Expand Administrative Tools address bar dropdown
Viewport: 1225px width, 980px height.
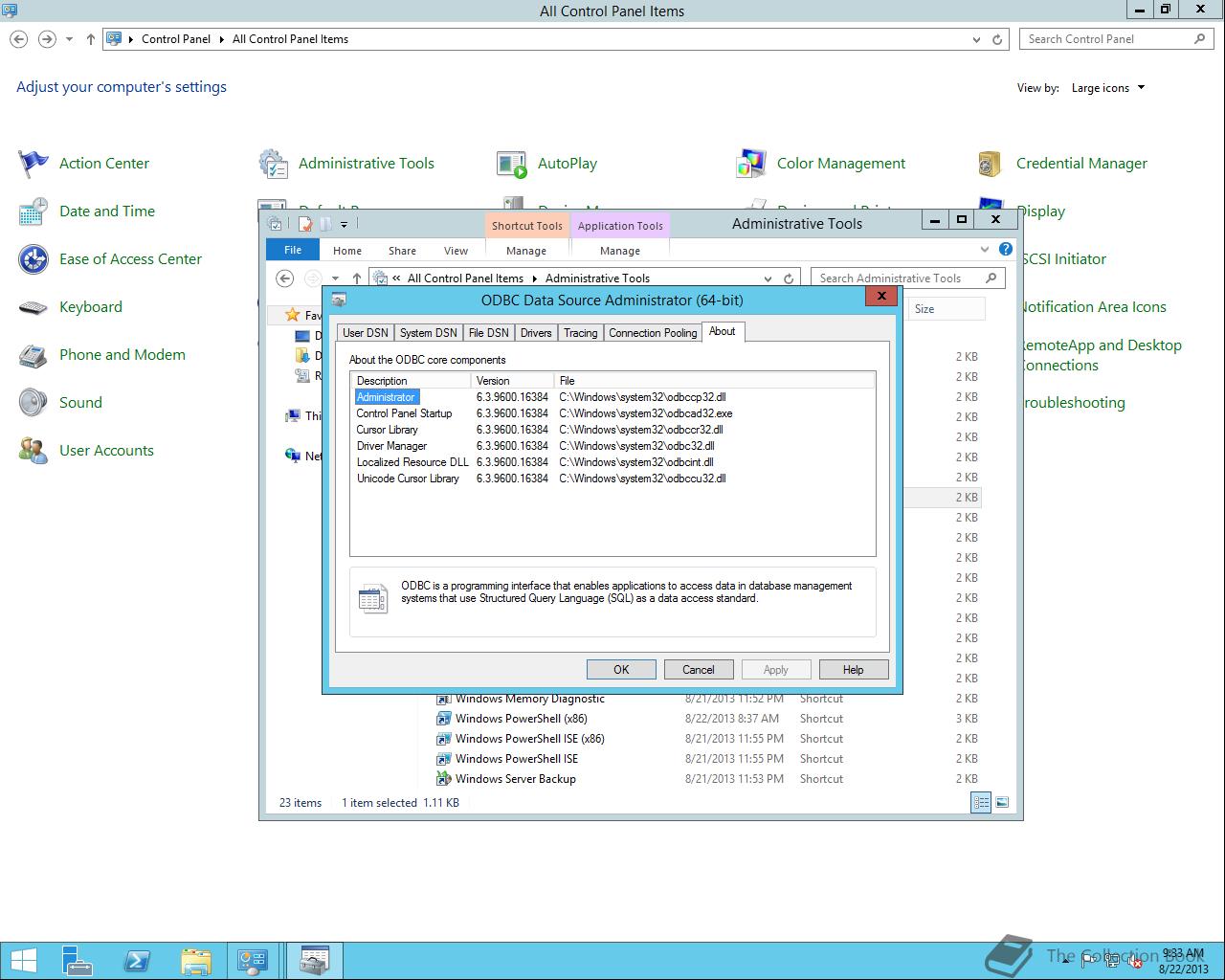click(x=768, y=278)
